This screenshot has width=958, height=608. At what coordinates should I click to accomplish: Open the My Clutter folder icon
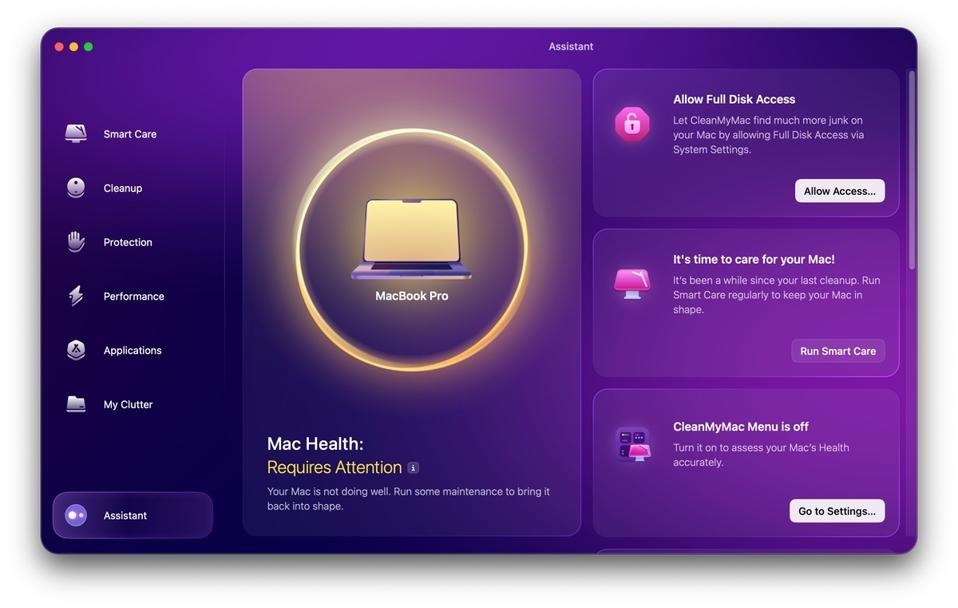click(x=76, y=404)
